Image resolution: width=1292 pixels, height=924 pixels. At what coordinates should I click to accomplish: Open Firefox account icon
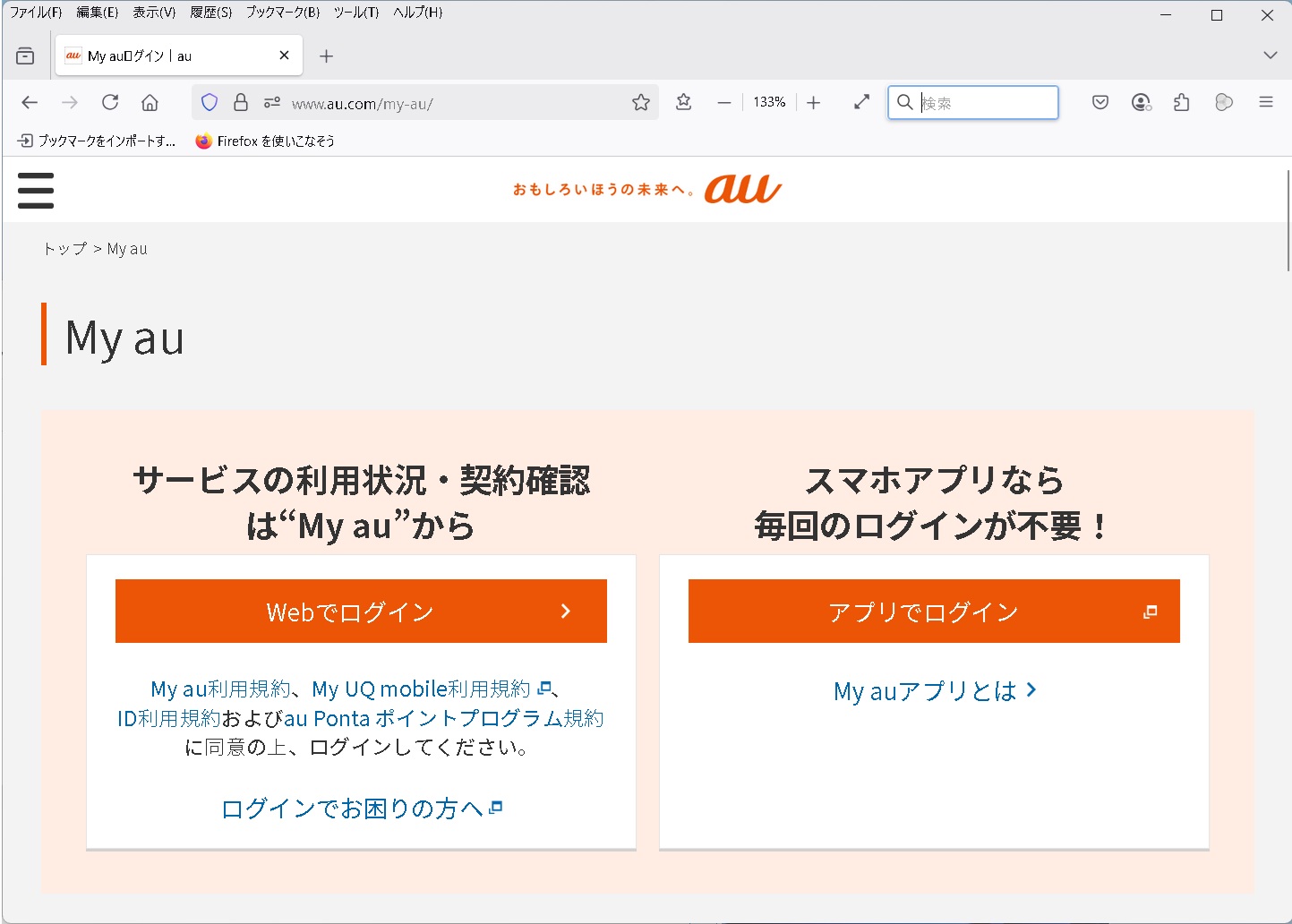tap(1141, 102)
